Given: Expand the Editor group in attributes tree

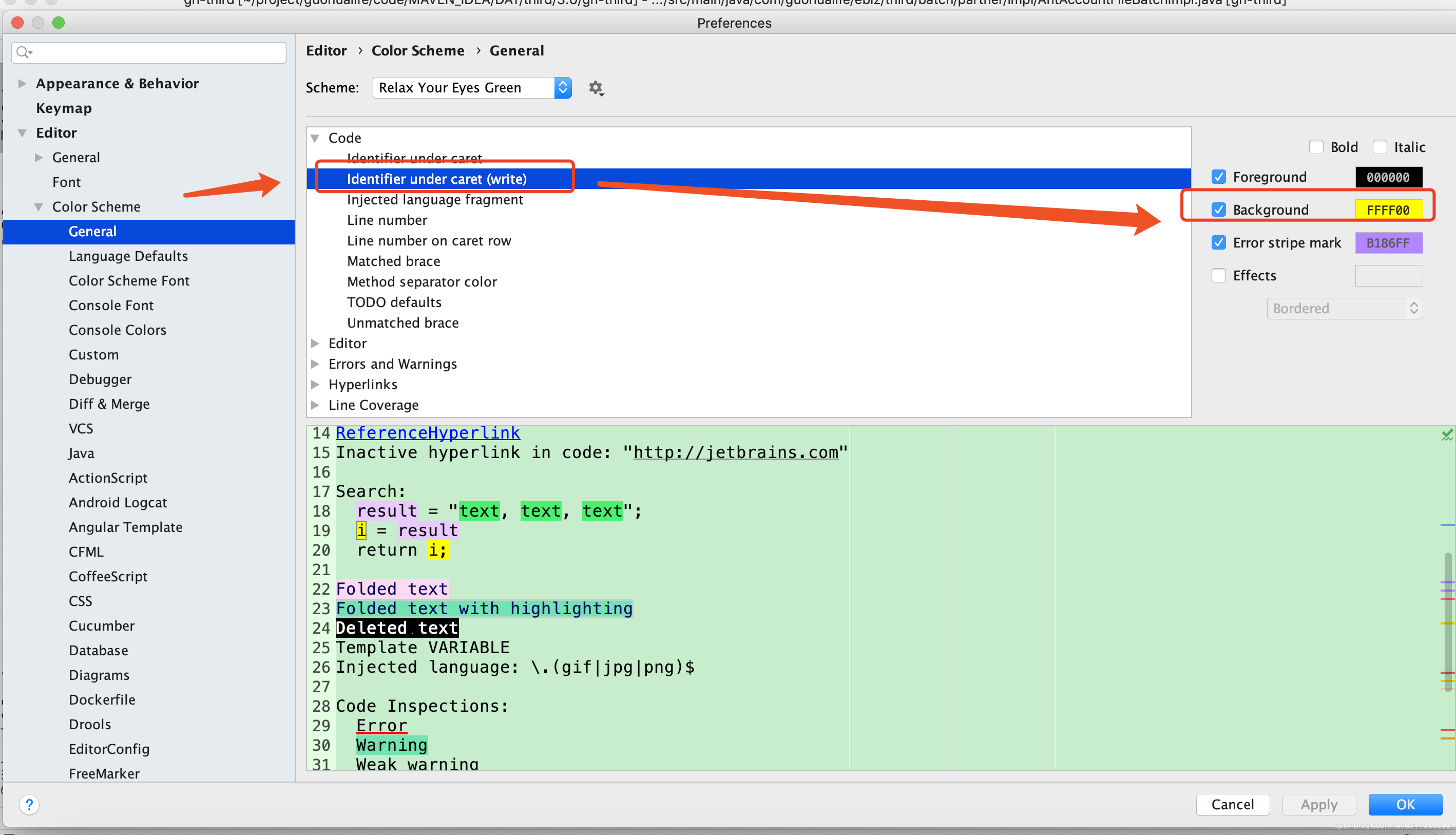Looking at the screenshot, I should (x=315, y=344).
